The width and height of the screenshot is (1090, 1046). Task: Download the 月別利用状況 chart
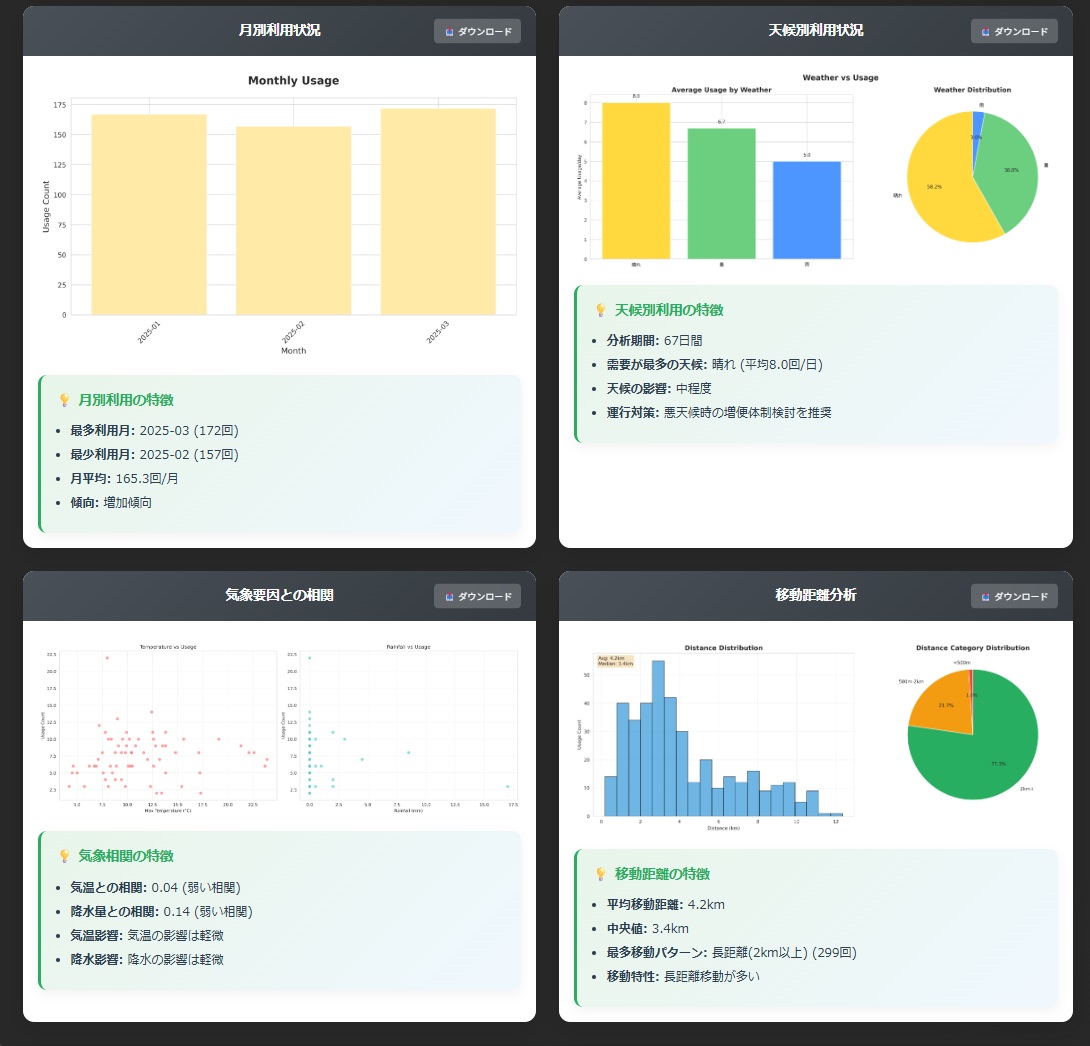(x=478, y=31)
